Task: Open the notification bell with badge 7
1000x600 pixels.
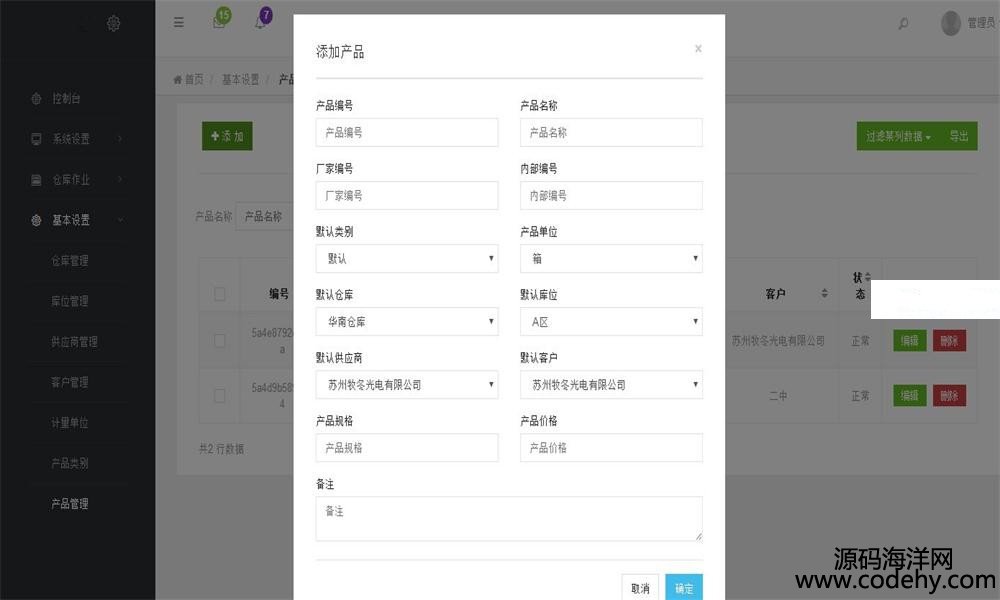Action: click(x=260, y=23)
